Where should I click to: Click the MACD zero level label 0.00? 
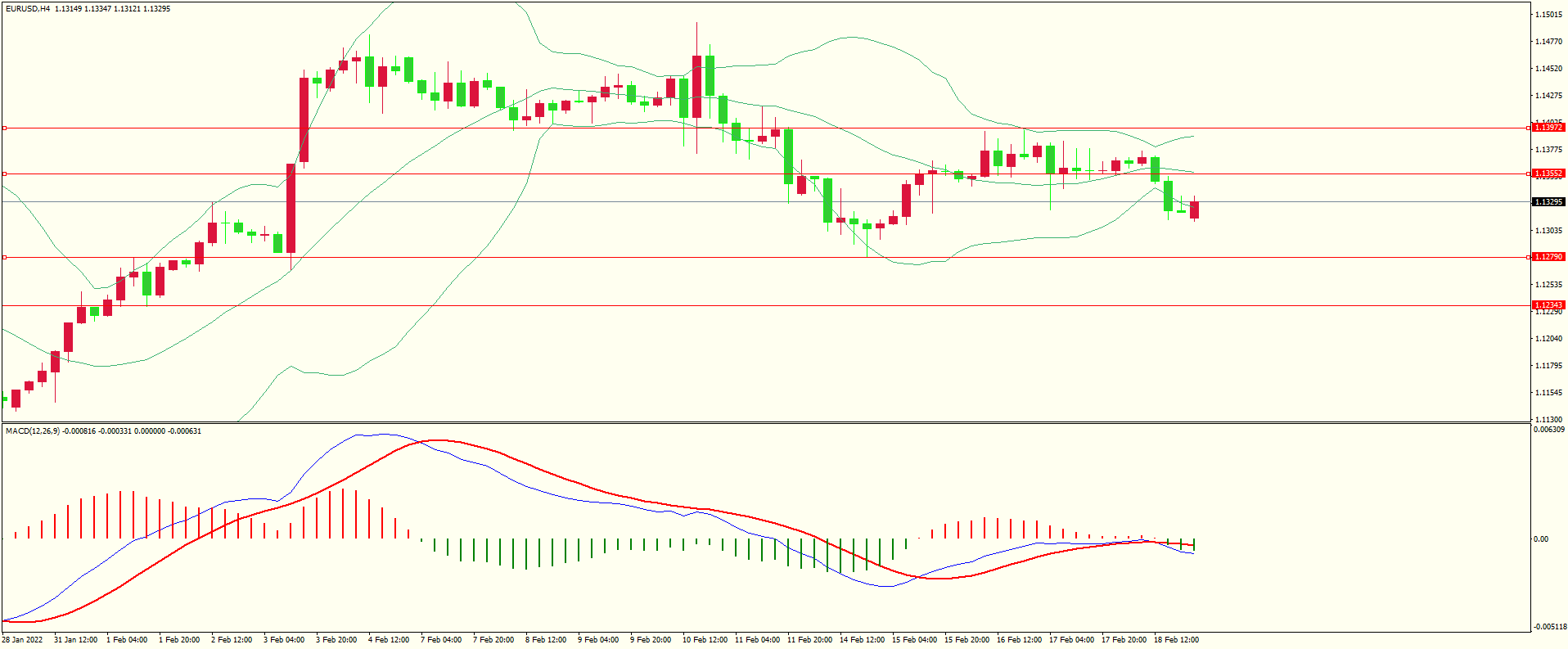1541,539
